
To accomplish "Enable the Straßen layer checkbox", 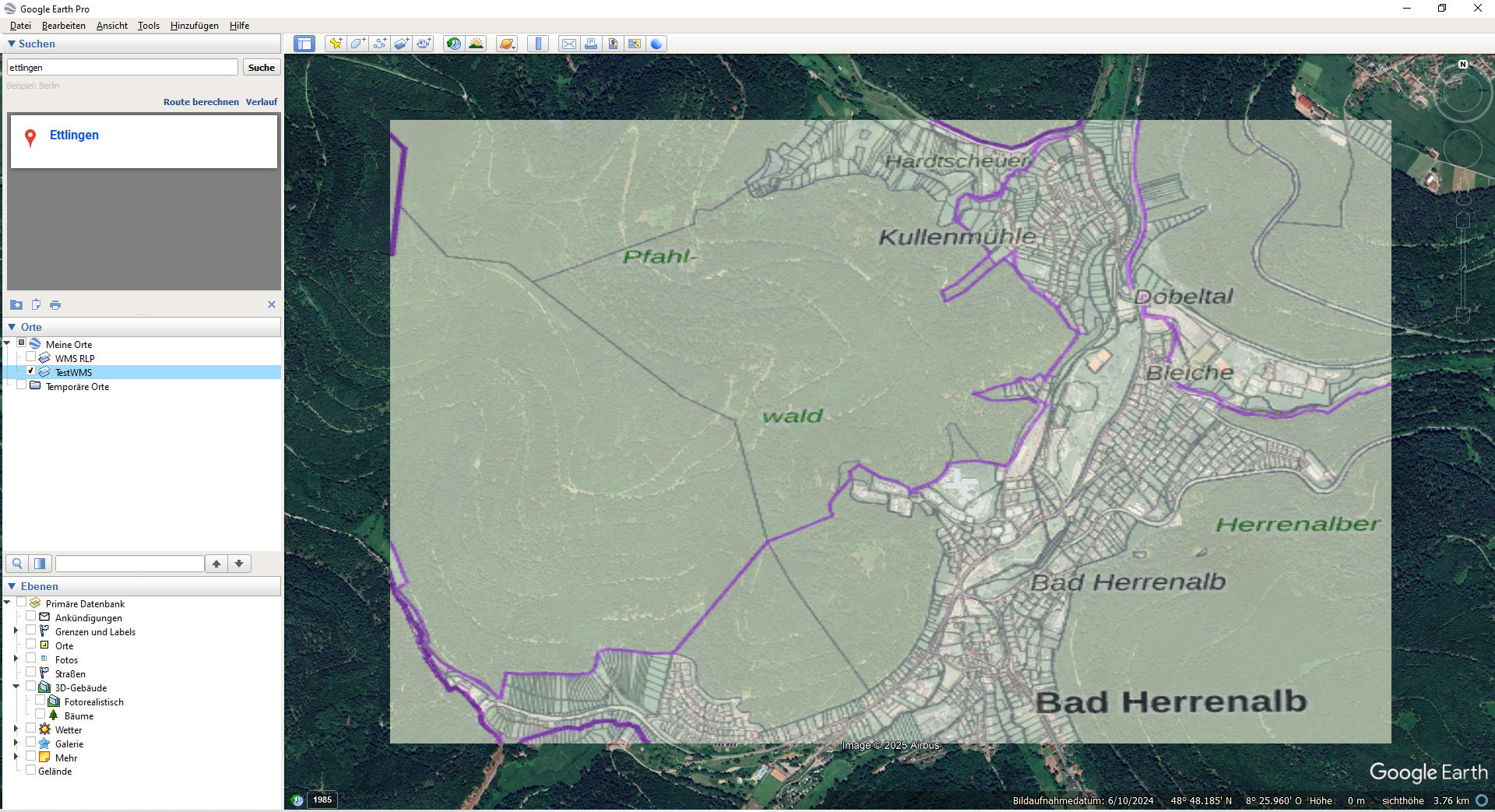I will [31, 673].
